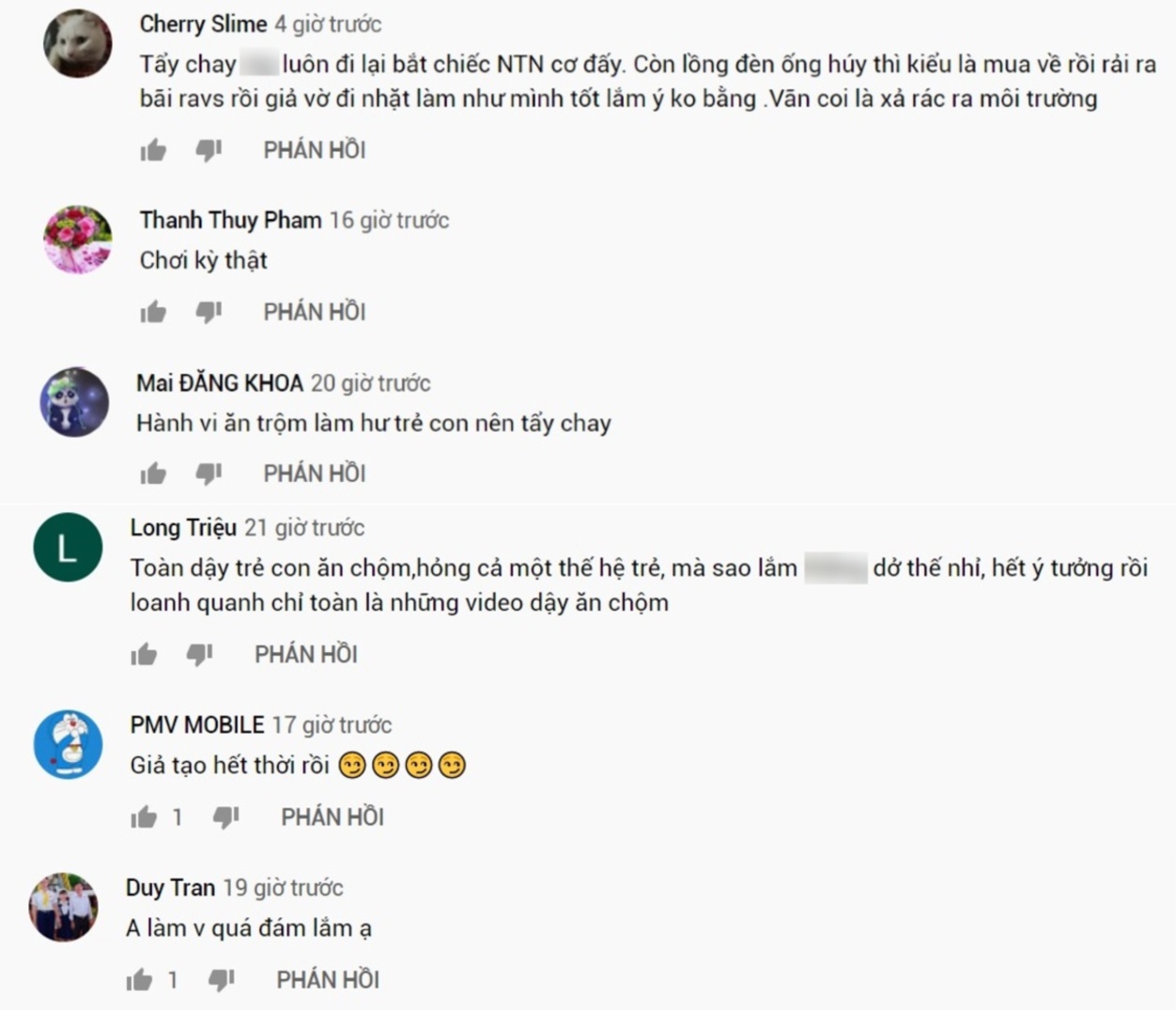Toggle the dislike on Thanh Thuy Pham's comment
This screenshot has width=1176, height=1010.
click(x=210, y=310)
